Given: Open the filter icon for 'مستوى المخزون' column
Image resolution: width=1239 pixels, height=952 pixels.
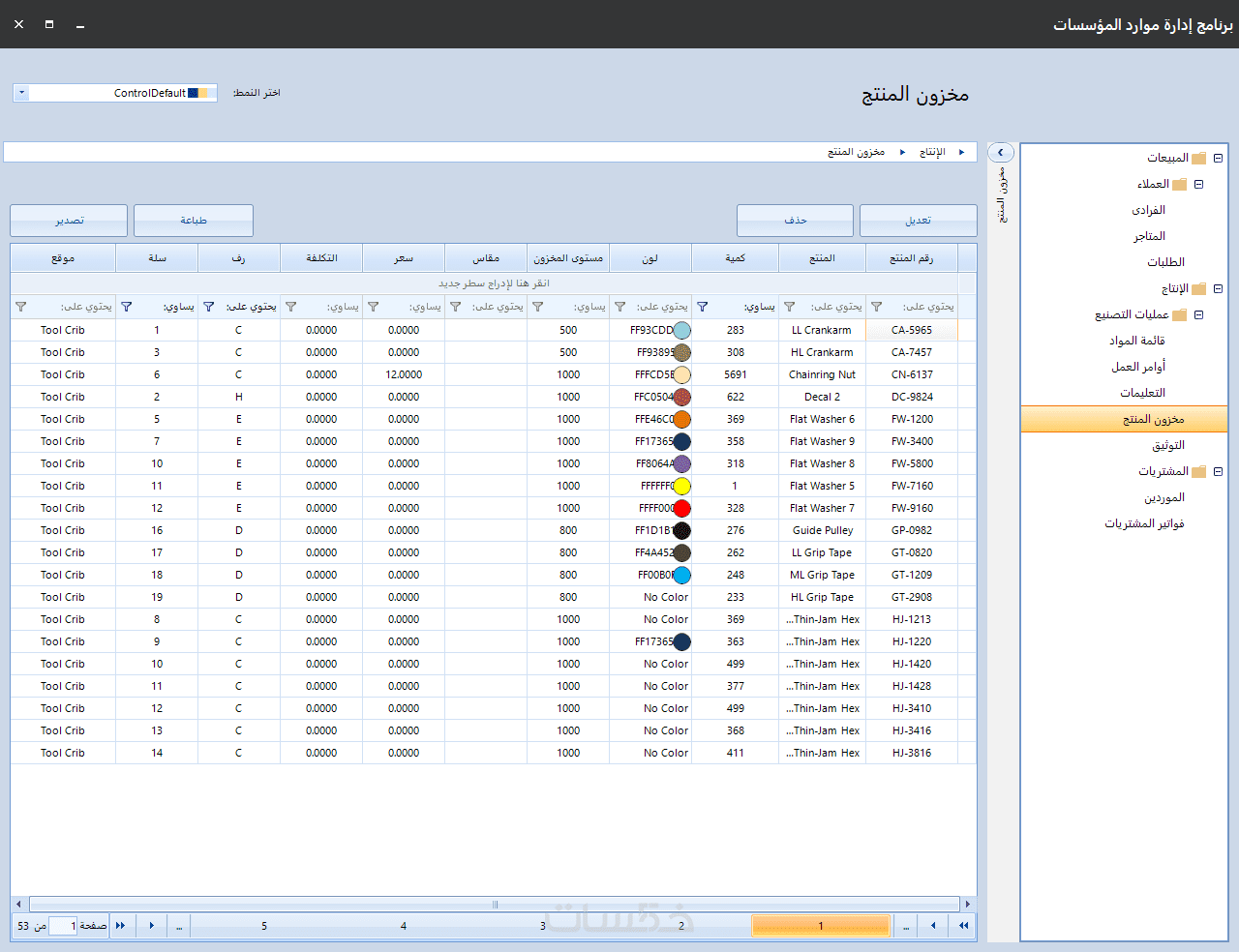Looking at the screenshot, I should click(538, 307).
